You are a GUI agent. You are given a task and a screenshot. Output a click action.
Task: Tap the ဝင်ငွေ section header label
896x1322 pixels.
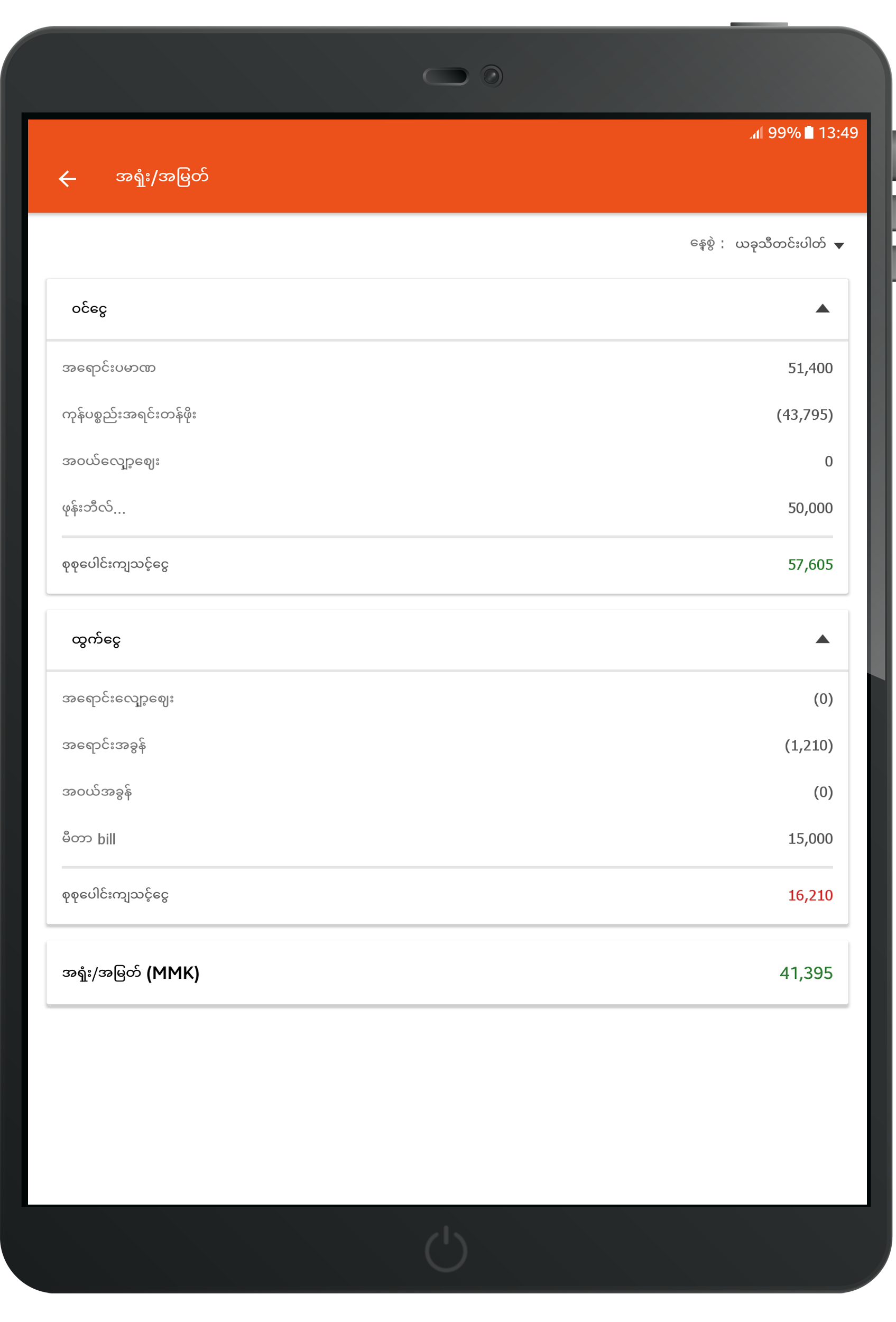[89, 309]
